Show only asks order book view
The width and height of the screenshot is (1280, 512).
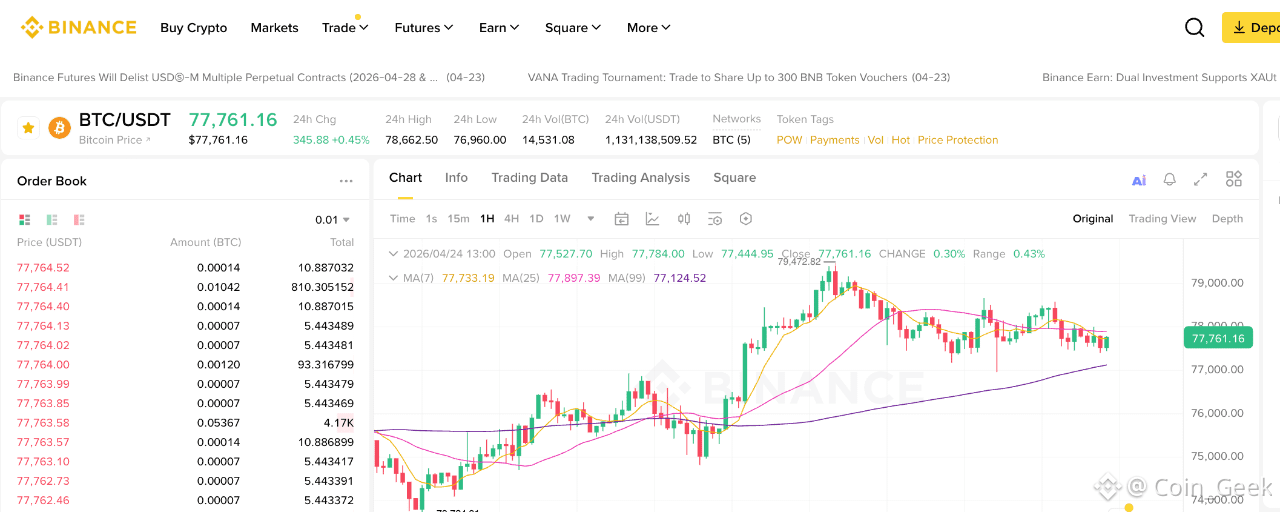pyautogui.click(x=79, y=219)
